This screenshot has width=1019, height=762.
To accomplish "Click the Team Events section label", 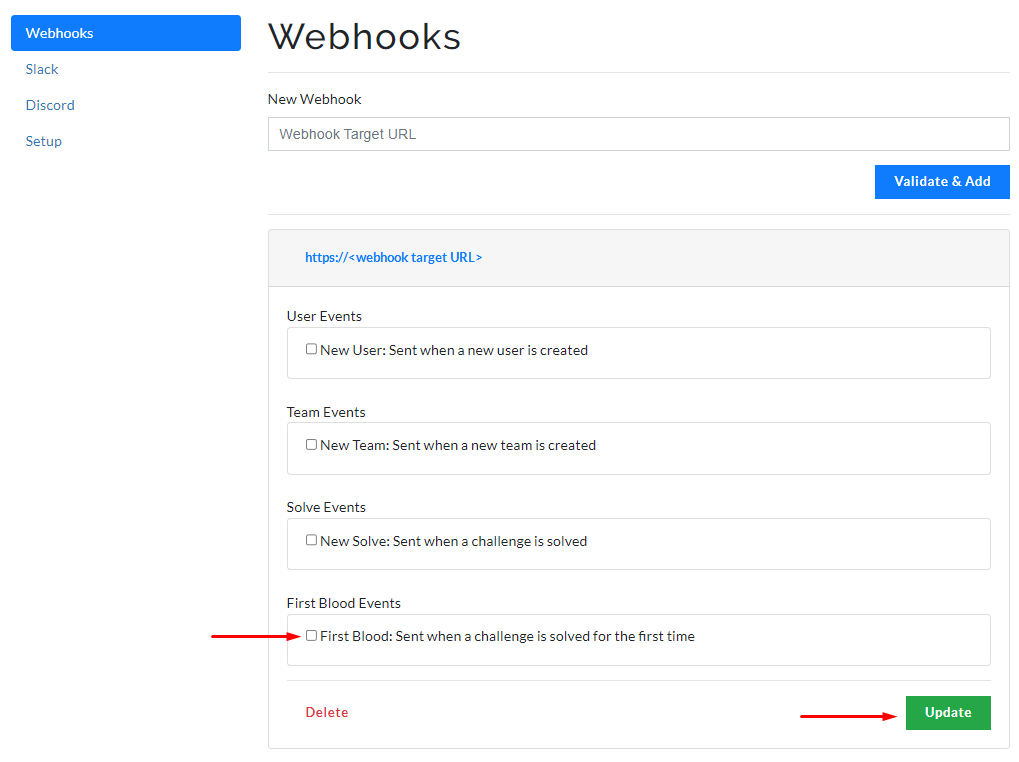I will [x=326, y=412].
